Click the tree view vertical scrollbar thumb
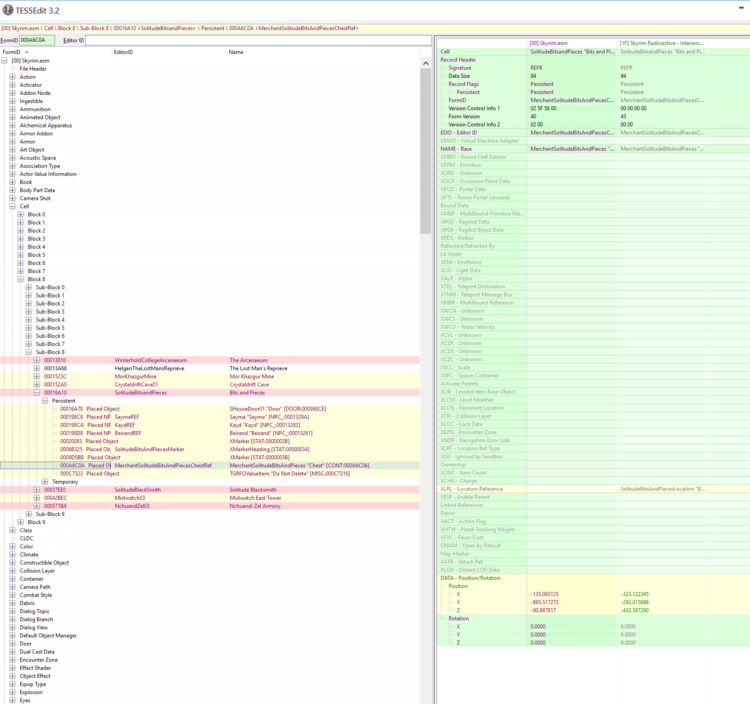750x704 pixels. (x=426, y=151)
